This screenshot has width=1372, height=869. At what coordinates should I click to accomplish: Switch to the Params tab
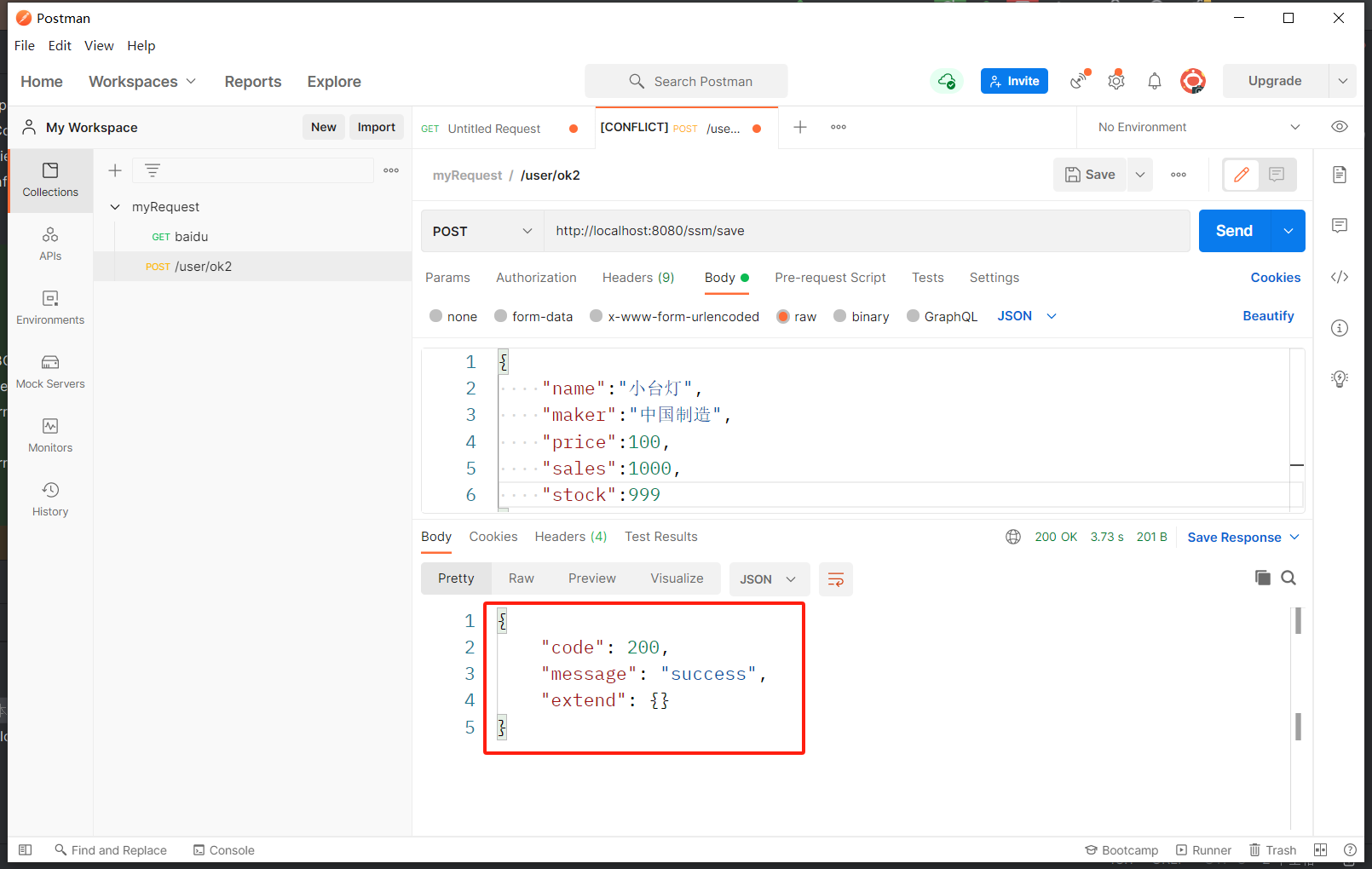[x=447, y=278]
